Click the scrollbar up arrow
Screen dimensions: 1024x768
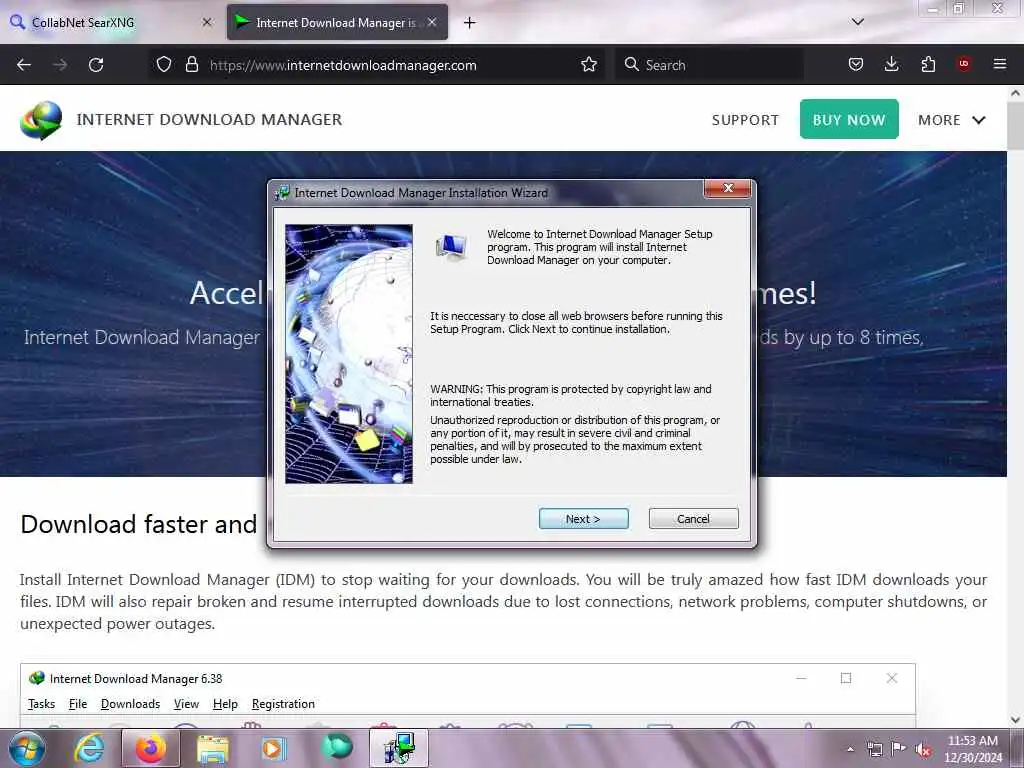pyautogui.click(x=1015, y=93)
